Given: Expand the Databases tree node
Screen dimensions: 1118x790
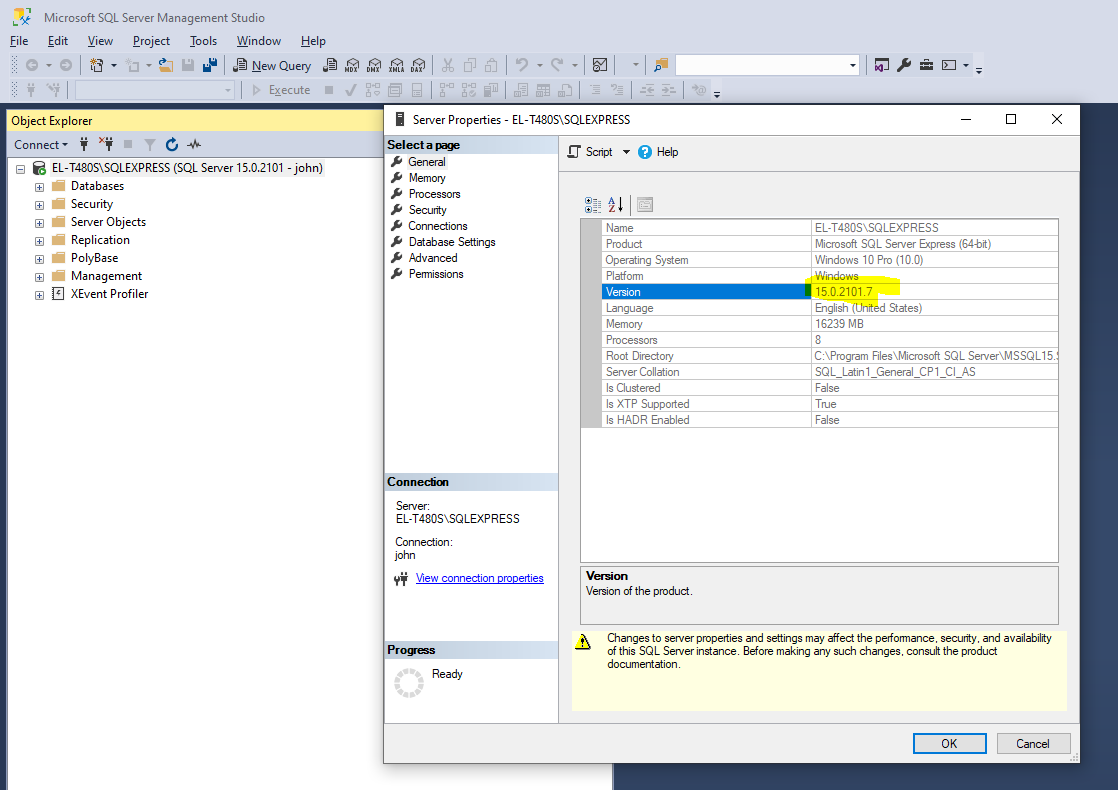Looking at the screenshot, I should [x=39, y=187].
